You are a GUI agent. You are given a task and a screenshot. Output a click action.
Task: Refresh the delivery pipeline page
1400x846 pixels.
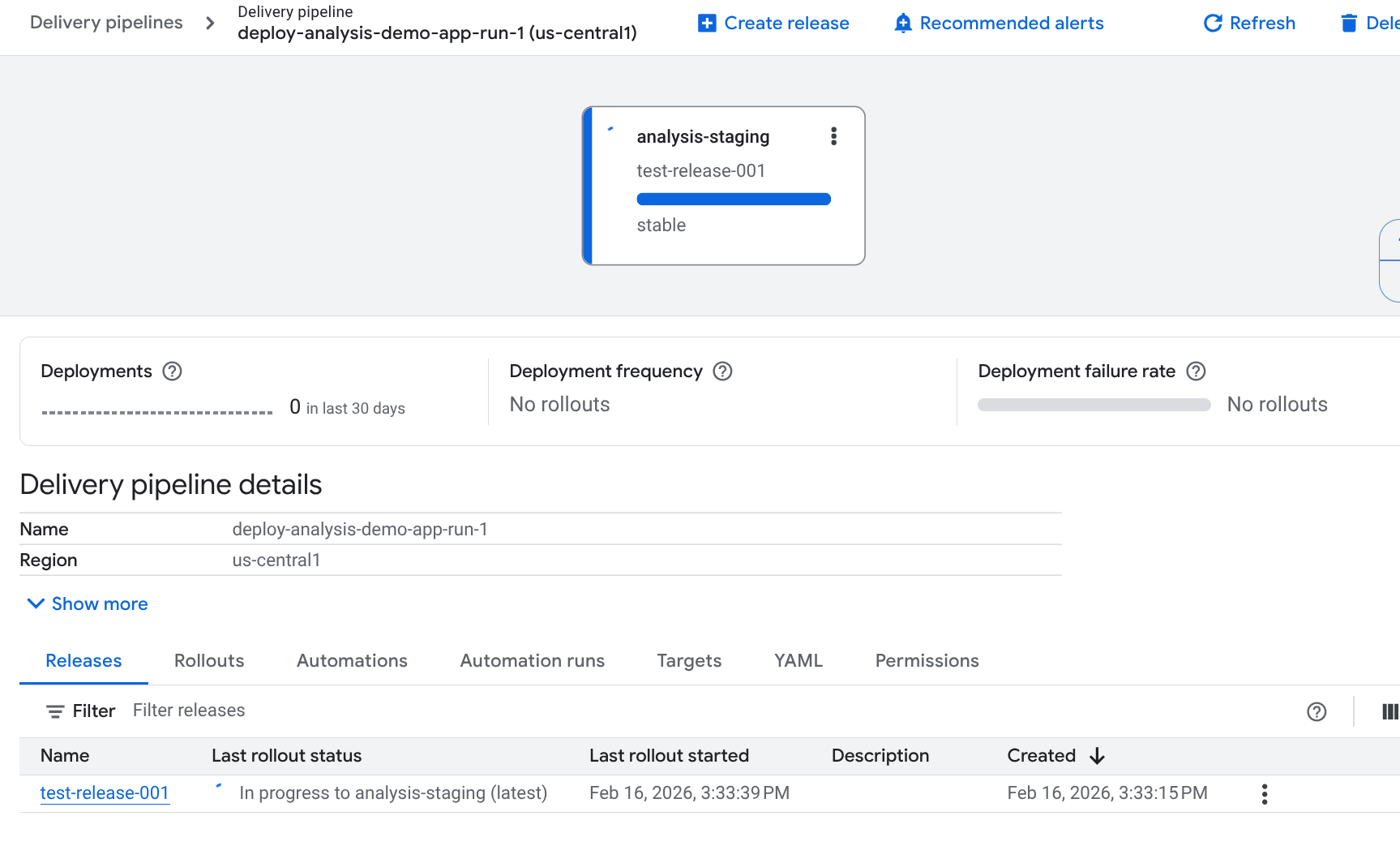[1249, 23]
